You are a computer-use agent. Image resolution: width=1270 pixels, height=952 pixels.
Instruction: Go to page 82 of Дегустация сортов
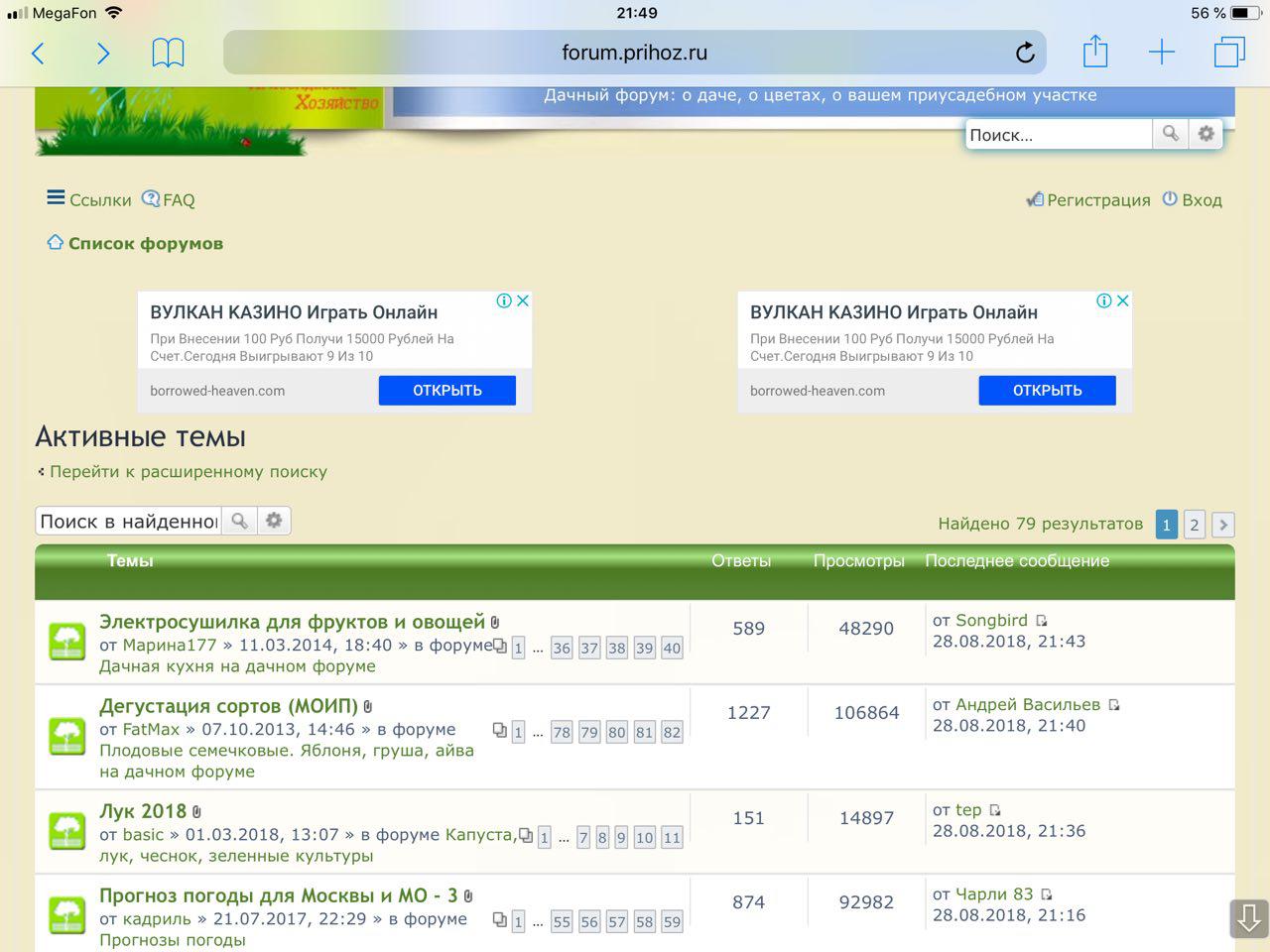[x=672, y=733]
